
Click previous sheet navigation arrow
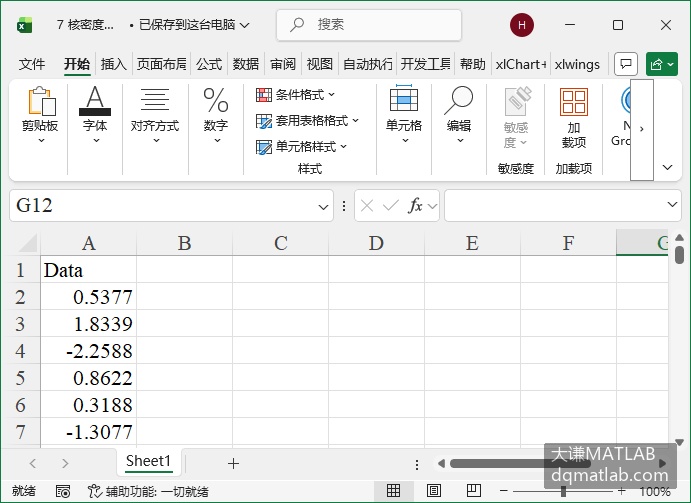(x=33, y=463)
